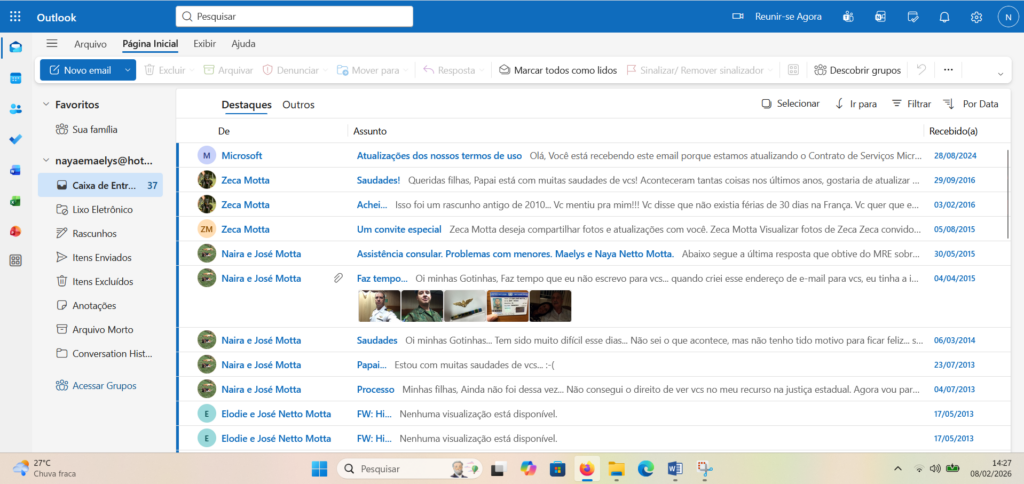Open first photo thumbnail in Faz tempo email
1024x484 pixels.
point(378,306)
